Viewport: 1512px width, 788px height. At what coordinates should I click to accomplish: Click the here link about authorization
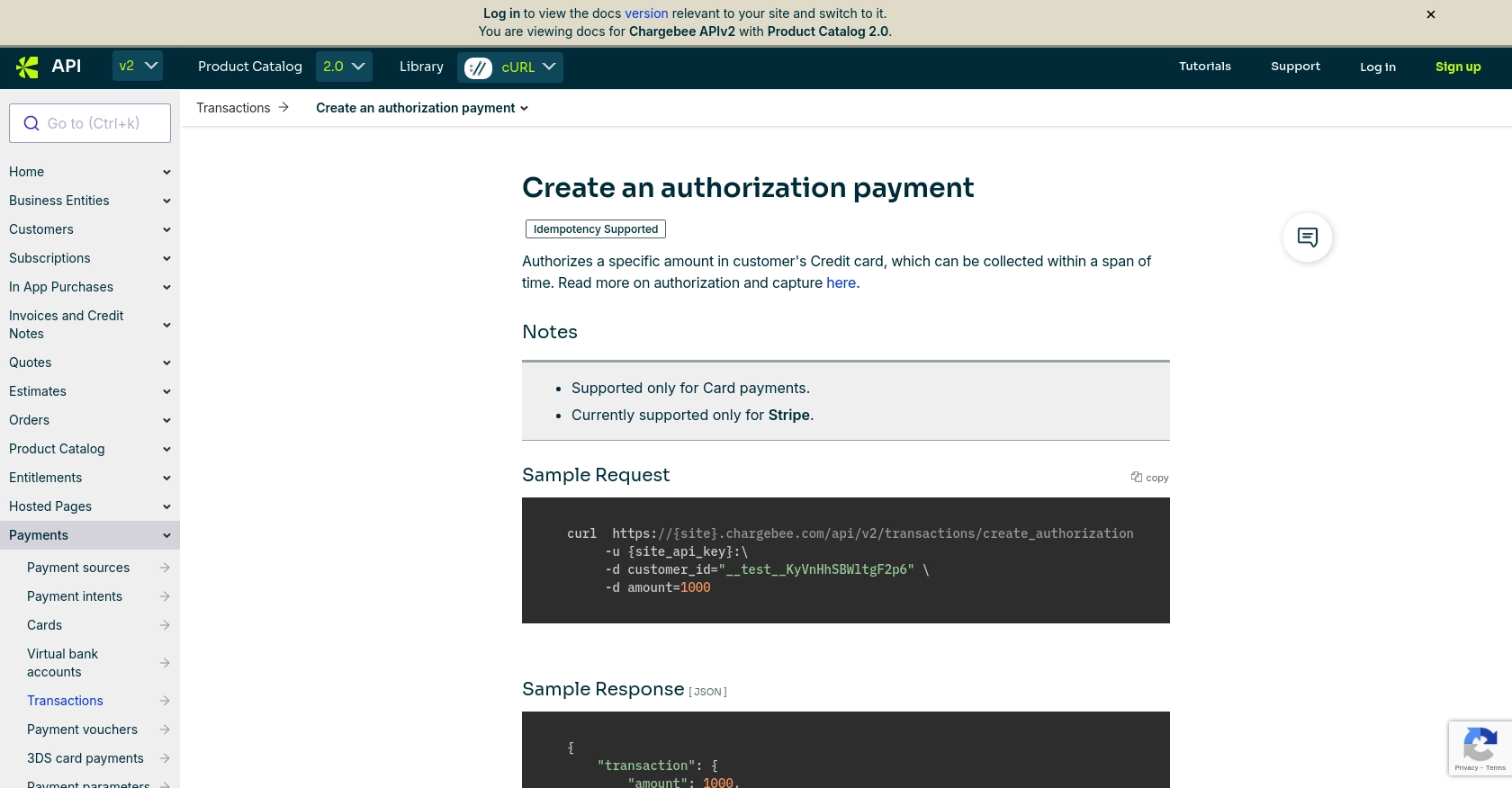point(841,282)
